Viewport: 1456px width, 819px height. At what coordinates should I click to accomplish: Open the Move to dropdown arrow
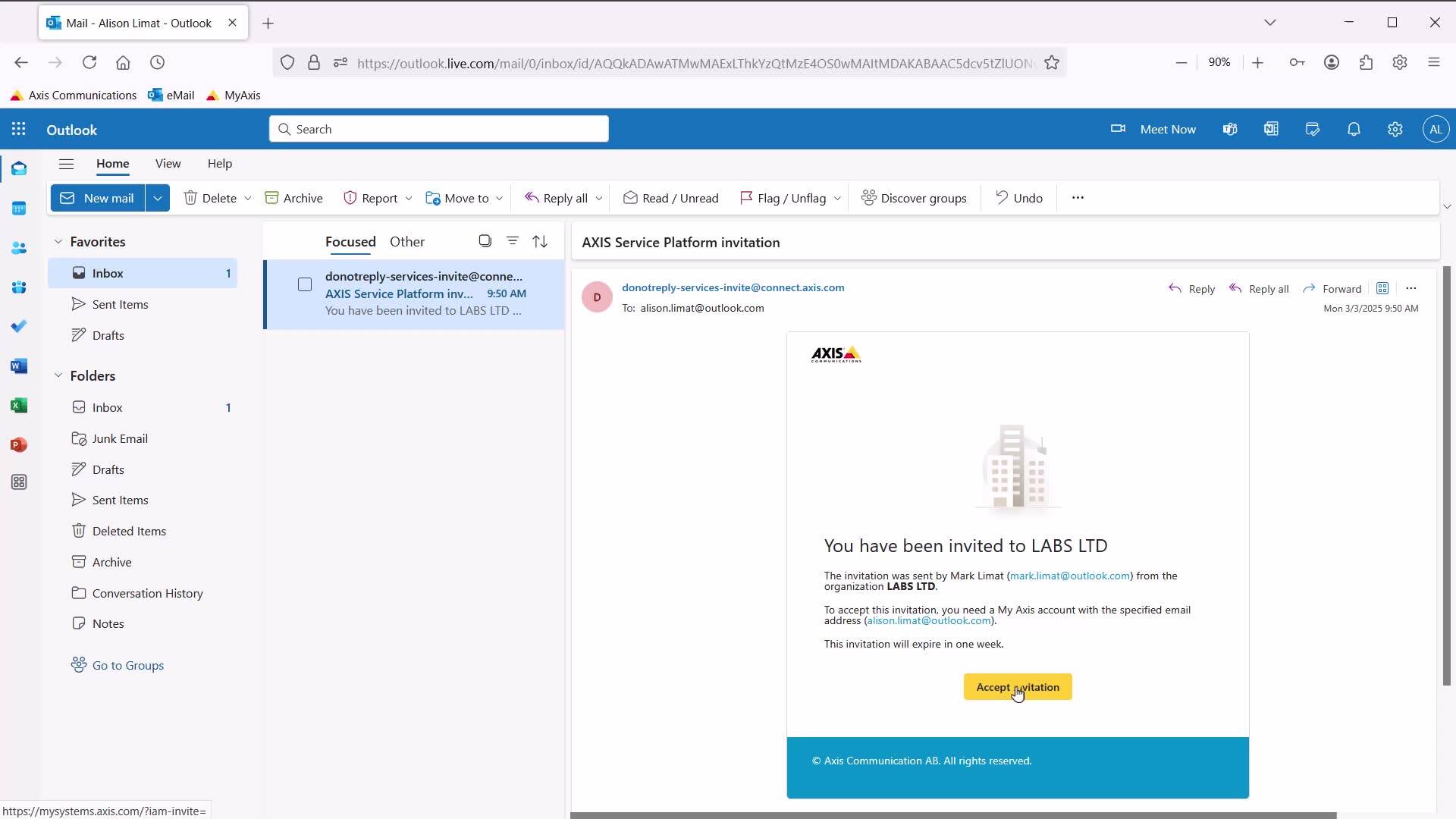coord(499,199)
